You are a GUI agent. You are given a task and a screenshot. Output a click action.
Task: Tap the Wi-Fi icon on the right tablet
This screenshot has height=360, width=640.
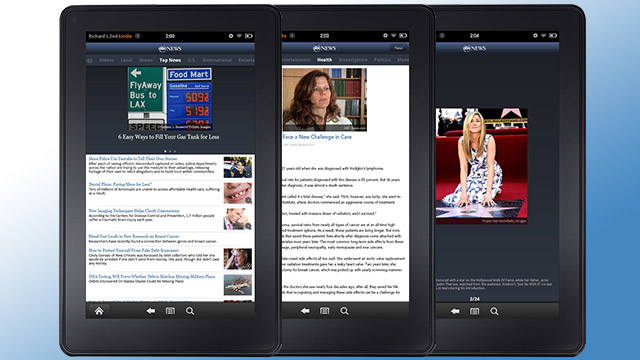click(544, 36)
